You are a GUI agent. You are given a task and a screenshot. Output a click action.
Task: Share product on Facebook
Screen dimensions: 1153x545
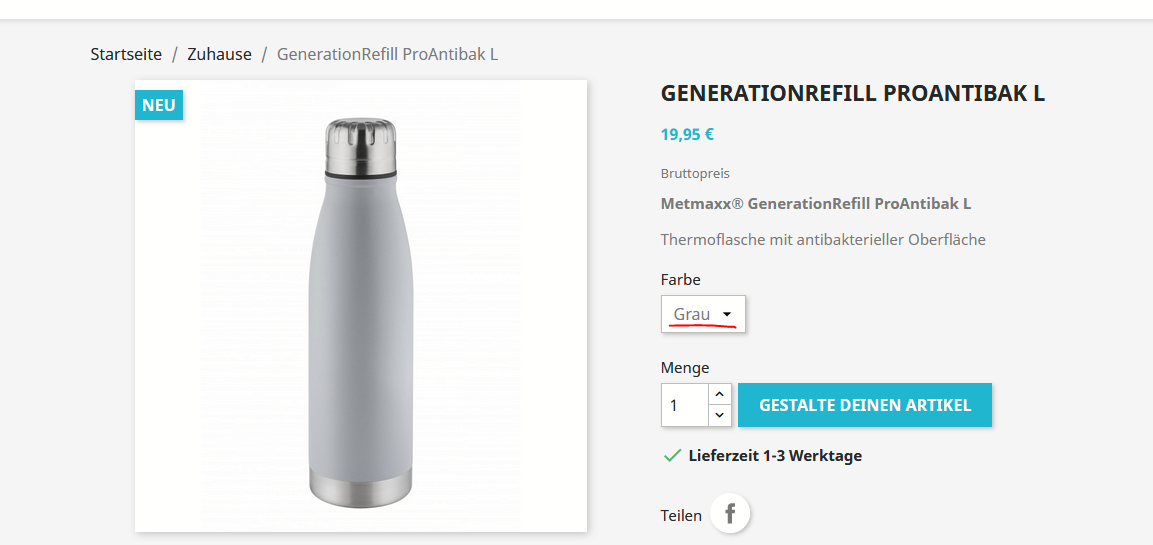click(730, 514)
